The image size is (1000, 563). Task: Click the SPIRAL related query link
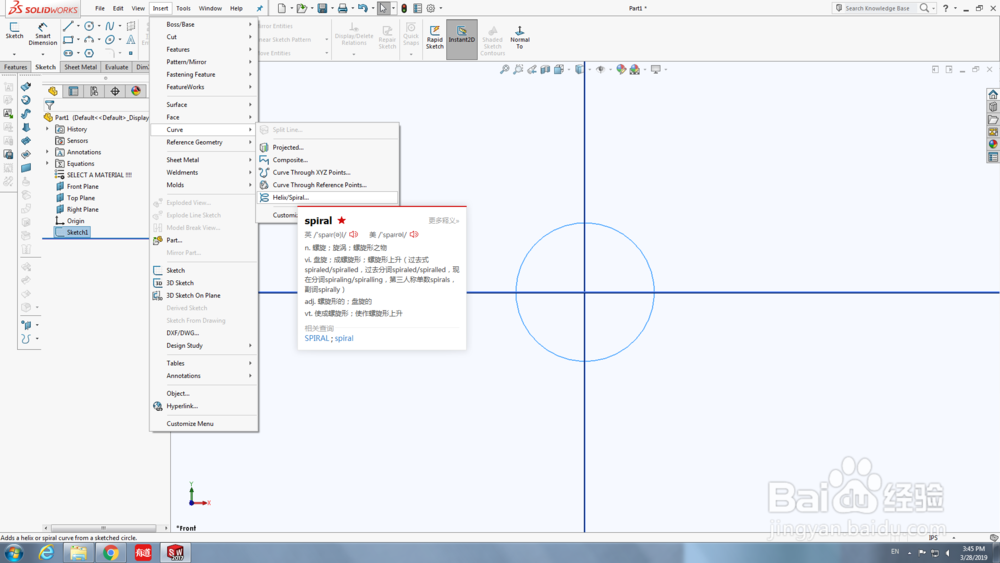316,339
